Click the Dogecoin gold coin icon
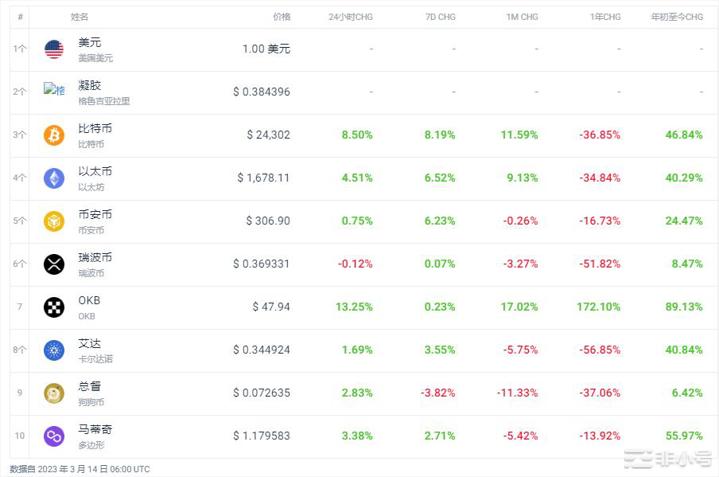 pyautogui.click(x=54, y=393)
